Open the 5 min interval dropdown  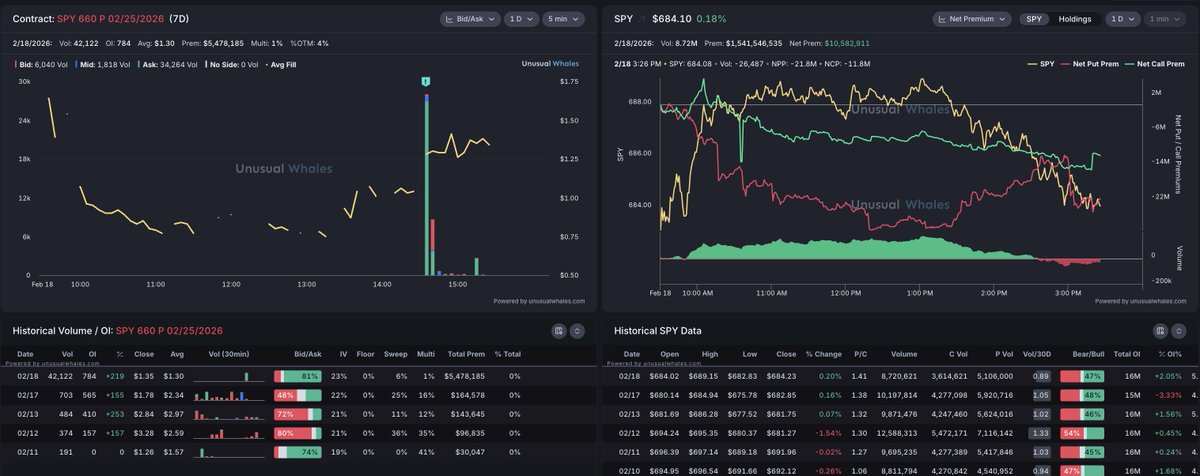click(565, 19)
